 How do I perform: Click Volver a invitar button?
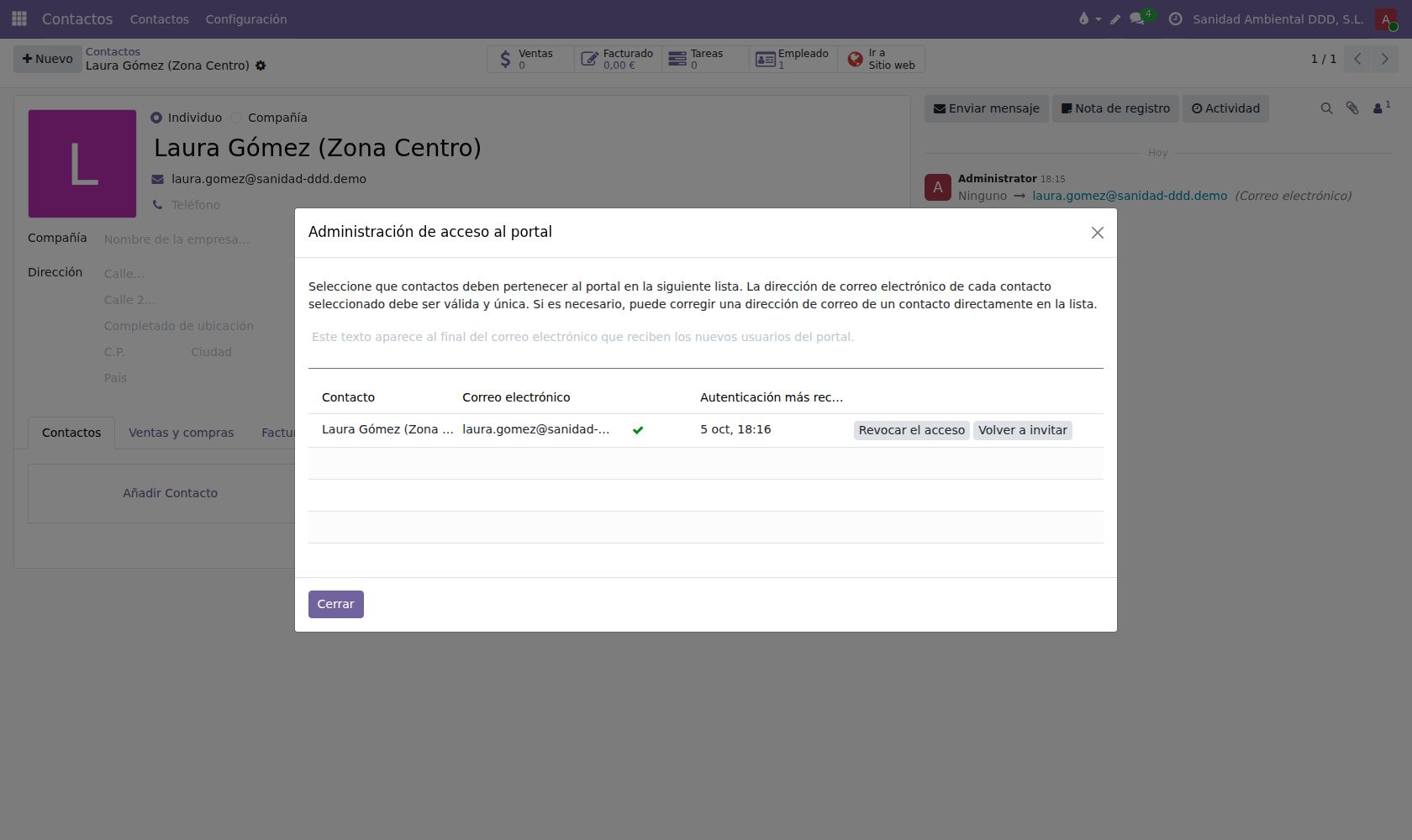[1023, 430]
